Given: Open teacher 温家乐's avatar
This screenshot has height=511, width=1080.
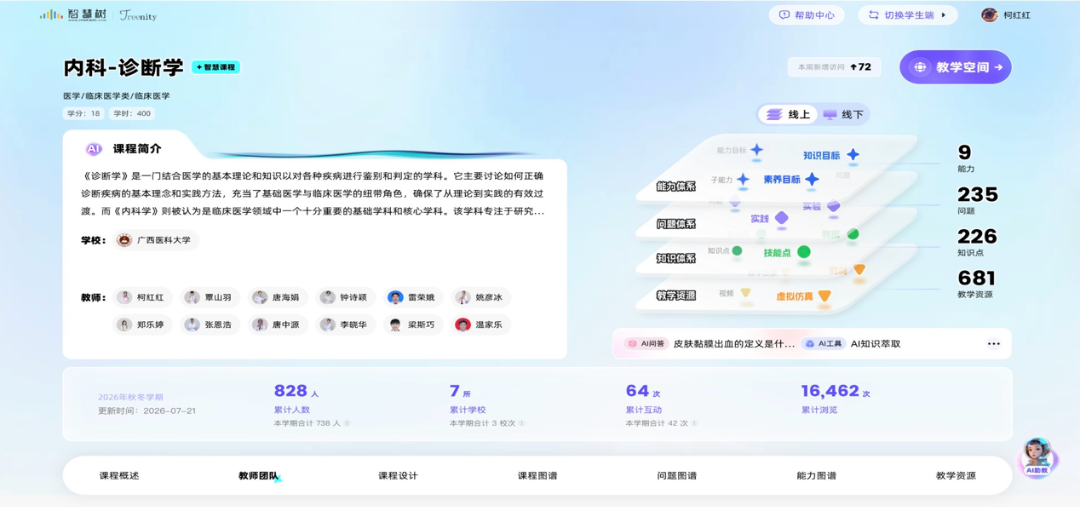Looking at the screenshot, I should point(462,325).
